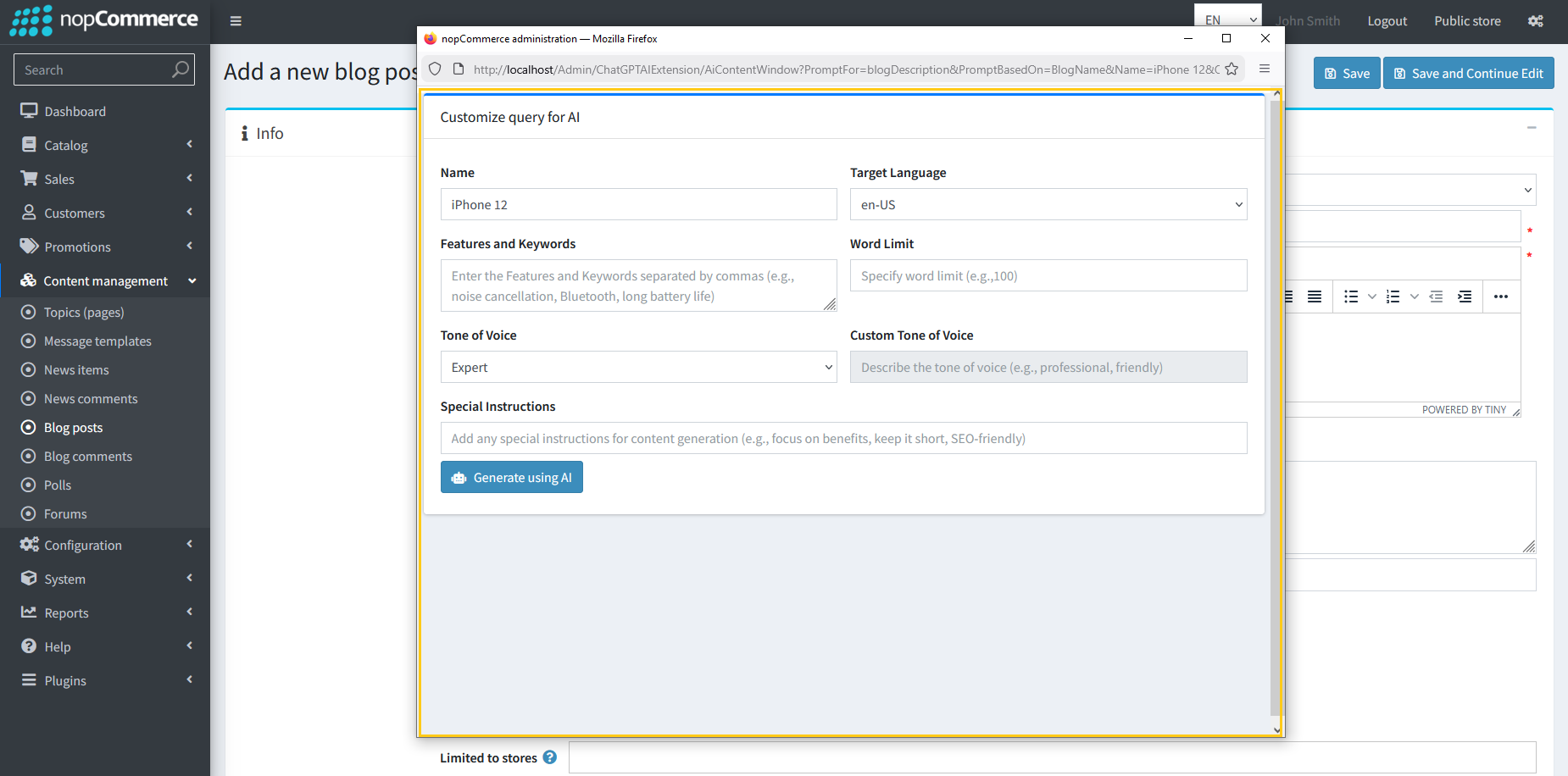Click the Generate using AI button

coord(511,477)
